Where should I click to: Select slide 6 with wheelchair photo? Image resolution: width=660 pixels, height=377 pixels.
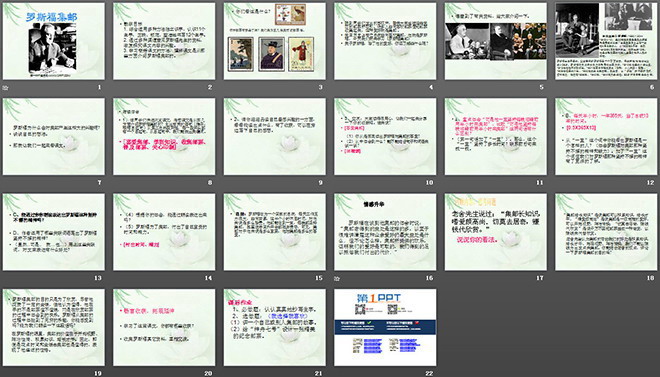[606, 41]
